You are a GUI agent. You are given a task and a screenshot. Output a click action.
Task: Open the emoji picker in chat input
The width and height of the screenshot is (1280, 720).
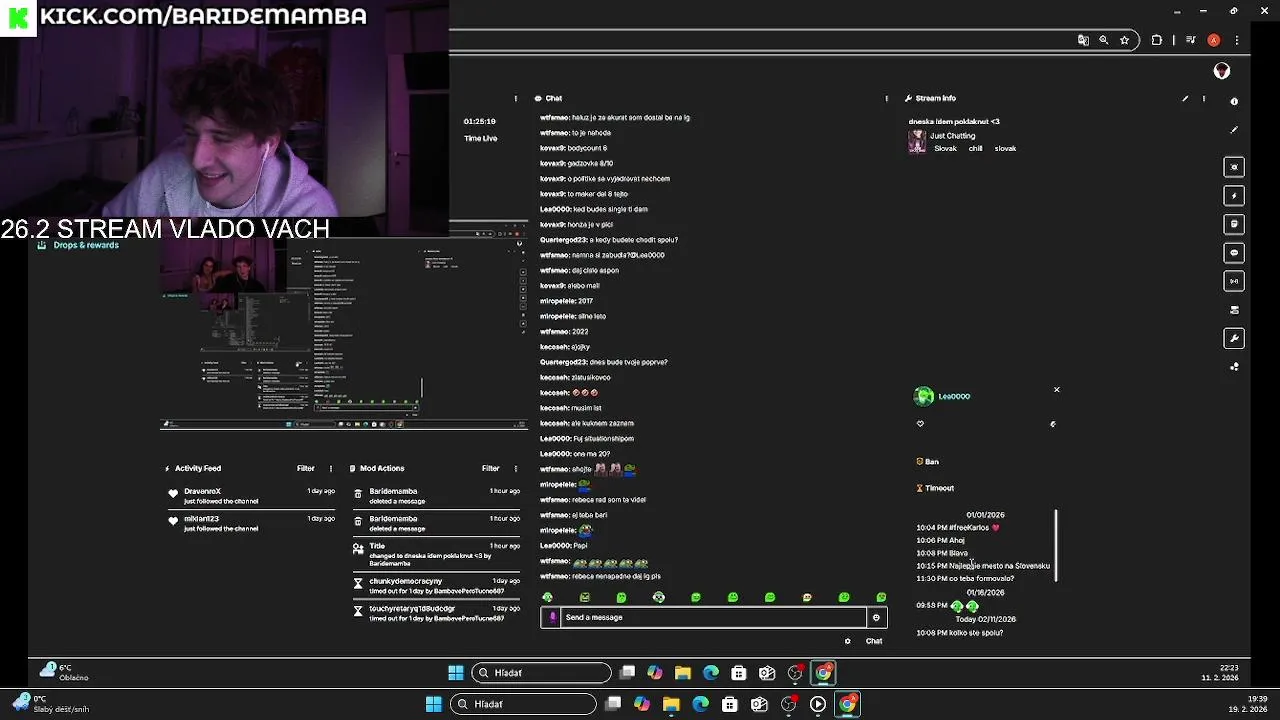pyautogui.click(x=876, y=617)
